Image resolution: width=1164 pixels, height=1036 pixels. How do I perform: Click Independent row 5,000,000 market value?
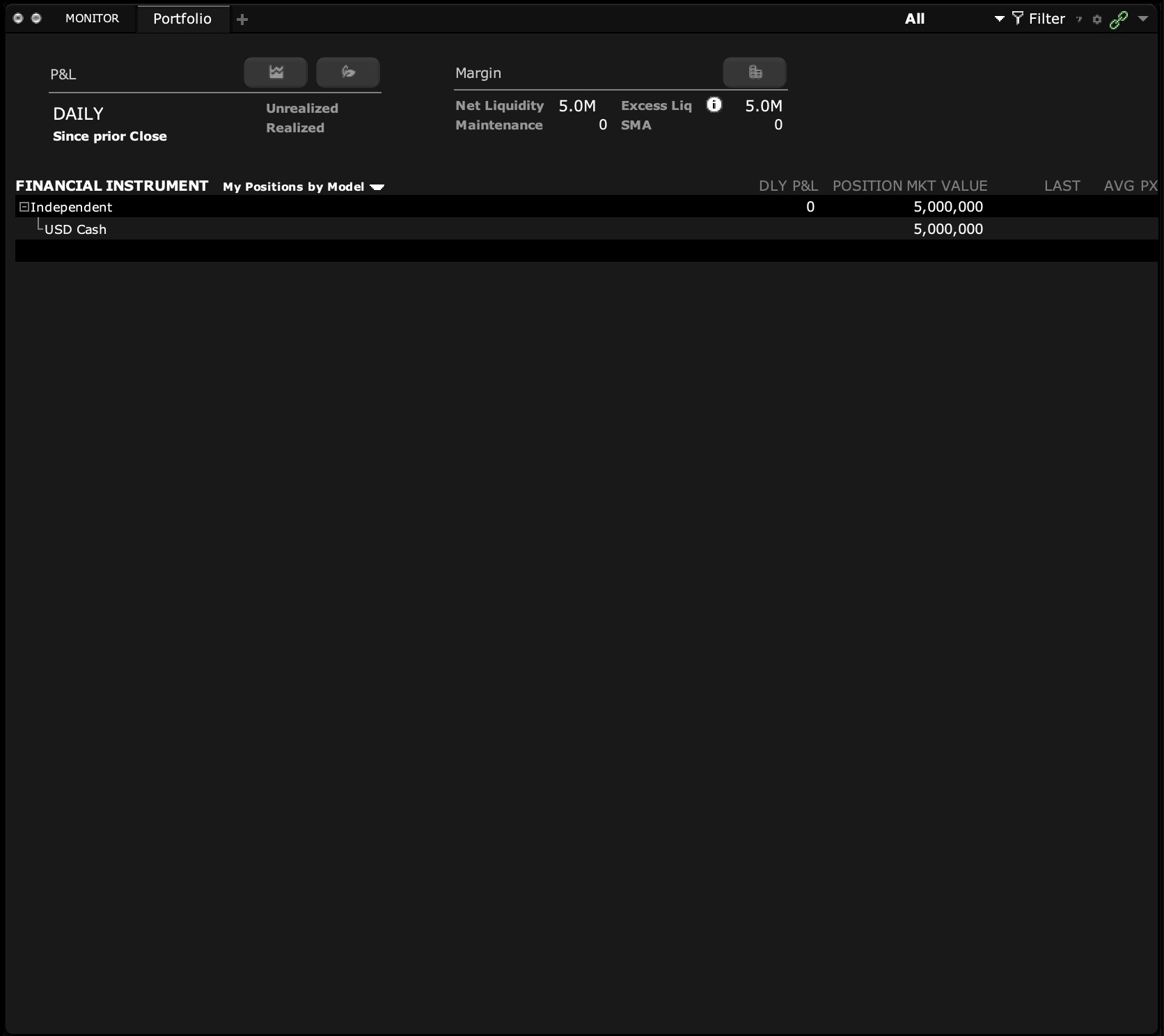click(948, 207)
